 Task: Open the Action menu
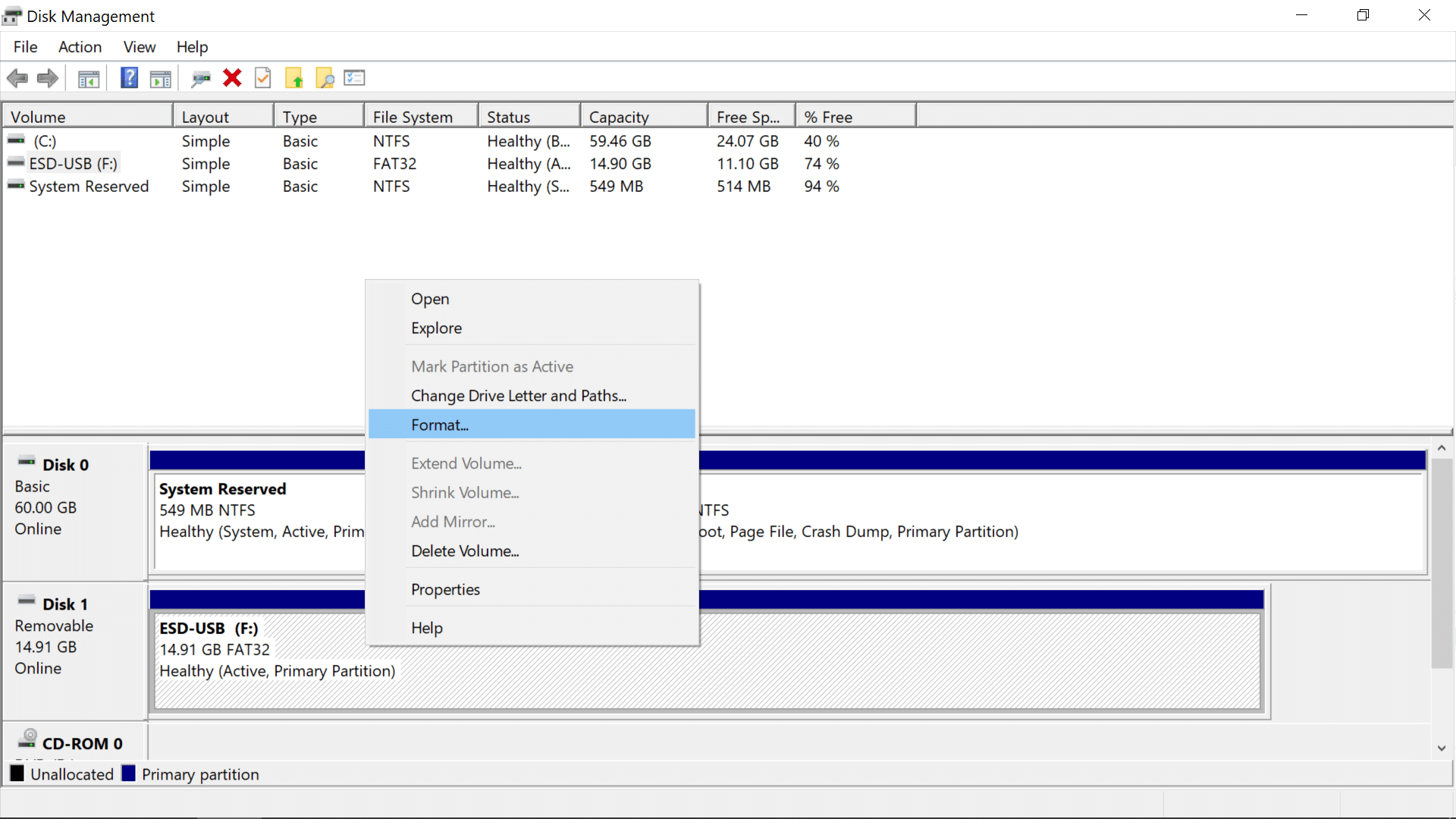[80, 47]
